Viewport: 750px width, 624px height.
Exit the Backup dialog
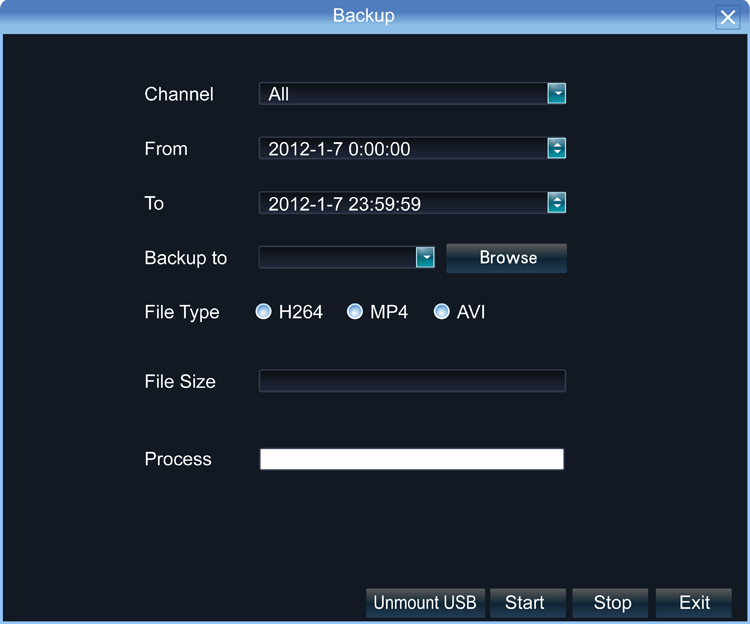694,602
